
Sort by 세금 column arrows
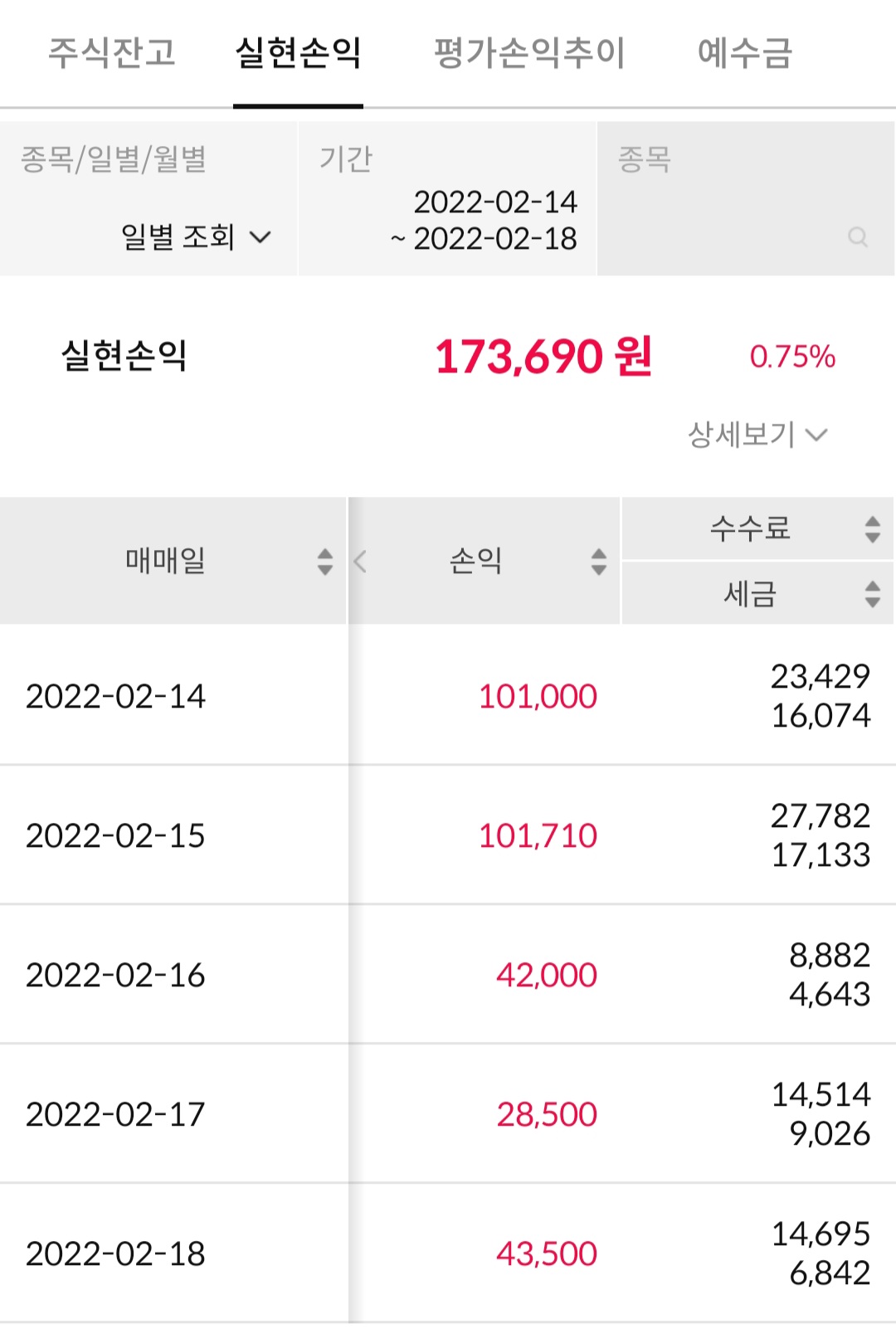point(872,594)
